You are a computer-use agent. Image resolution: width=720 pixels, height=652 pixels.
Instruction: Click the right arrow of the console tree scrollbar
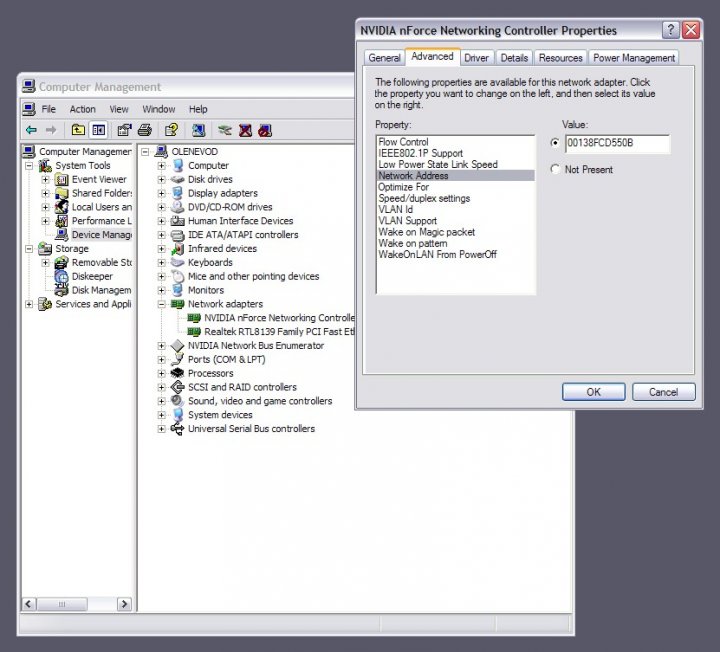124,604
